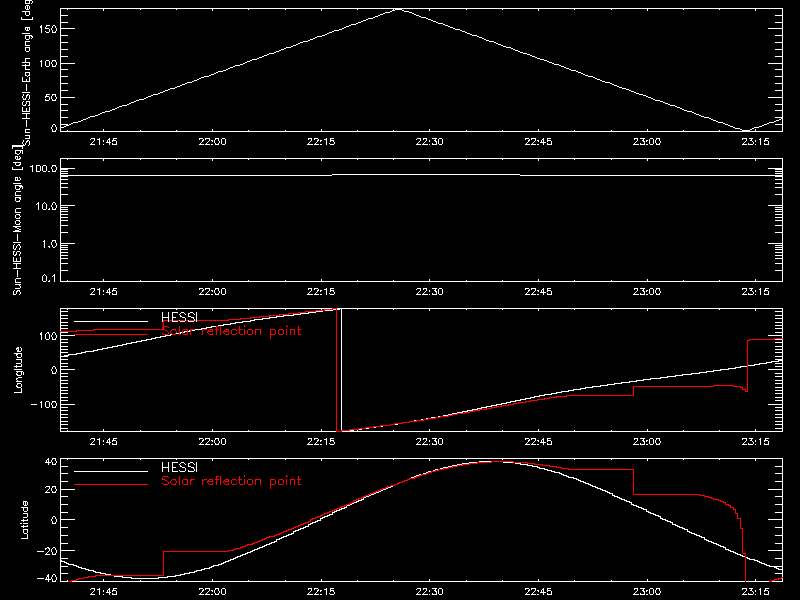Click the Sun-HESSI-Earth angle axis label
The image size is (800, 600).
coord(27,72)
